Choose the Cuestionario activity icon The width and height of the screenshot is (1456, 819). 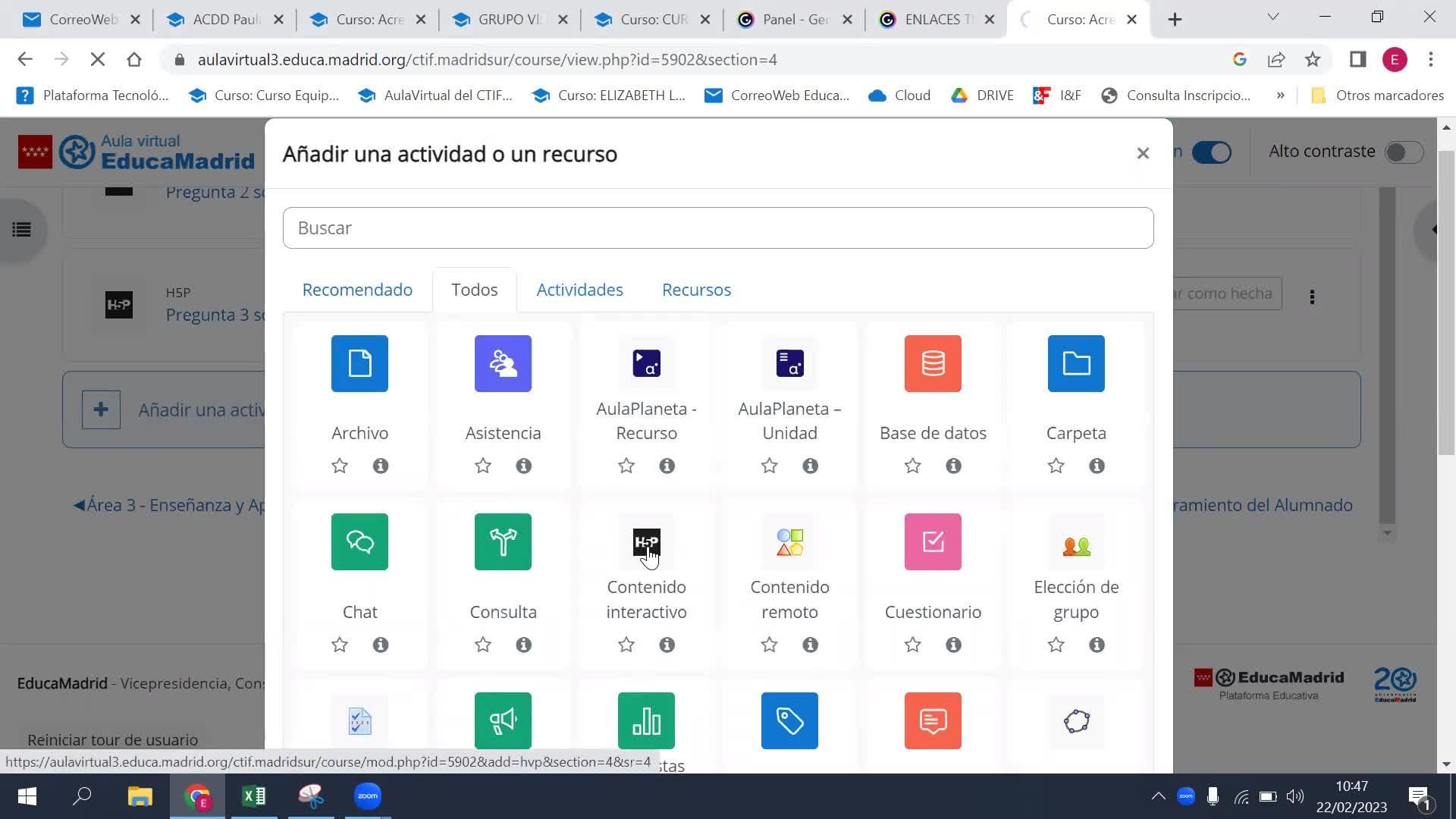click(x=933, y=541)
